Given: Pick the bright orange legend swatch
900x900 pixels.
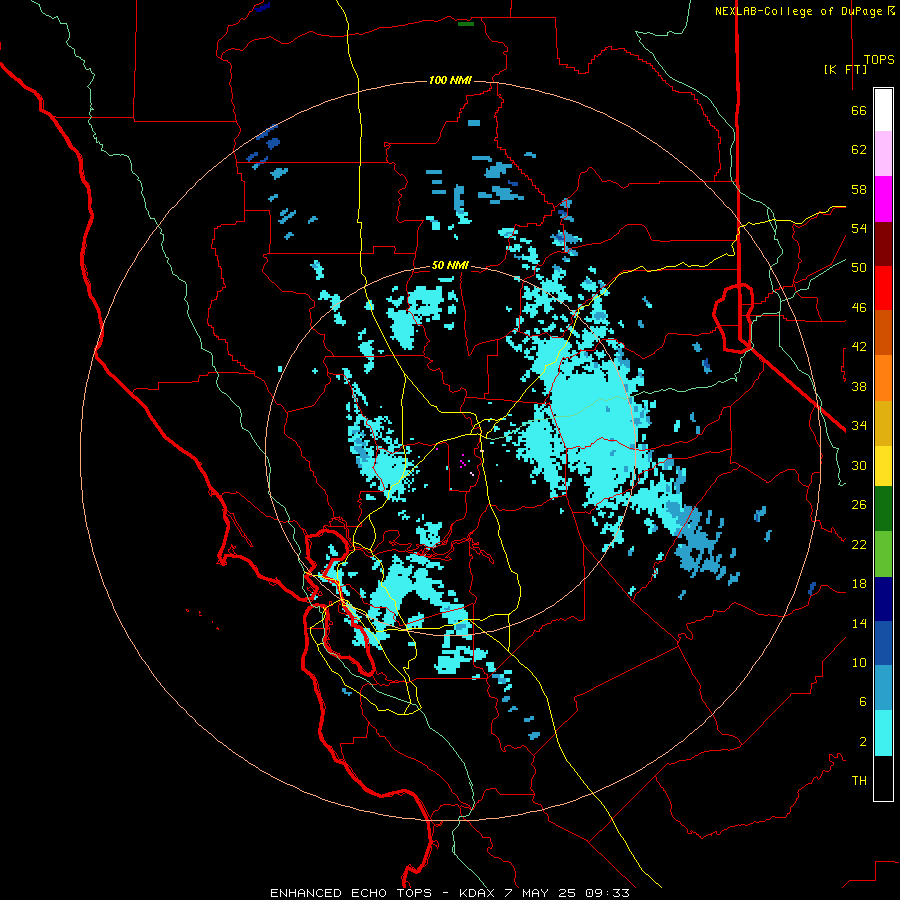Looking at the screenshot, I should [x=883, y=378].
